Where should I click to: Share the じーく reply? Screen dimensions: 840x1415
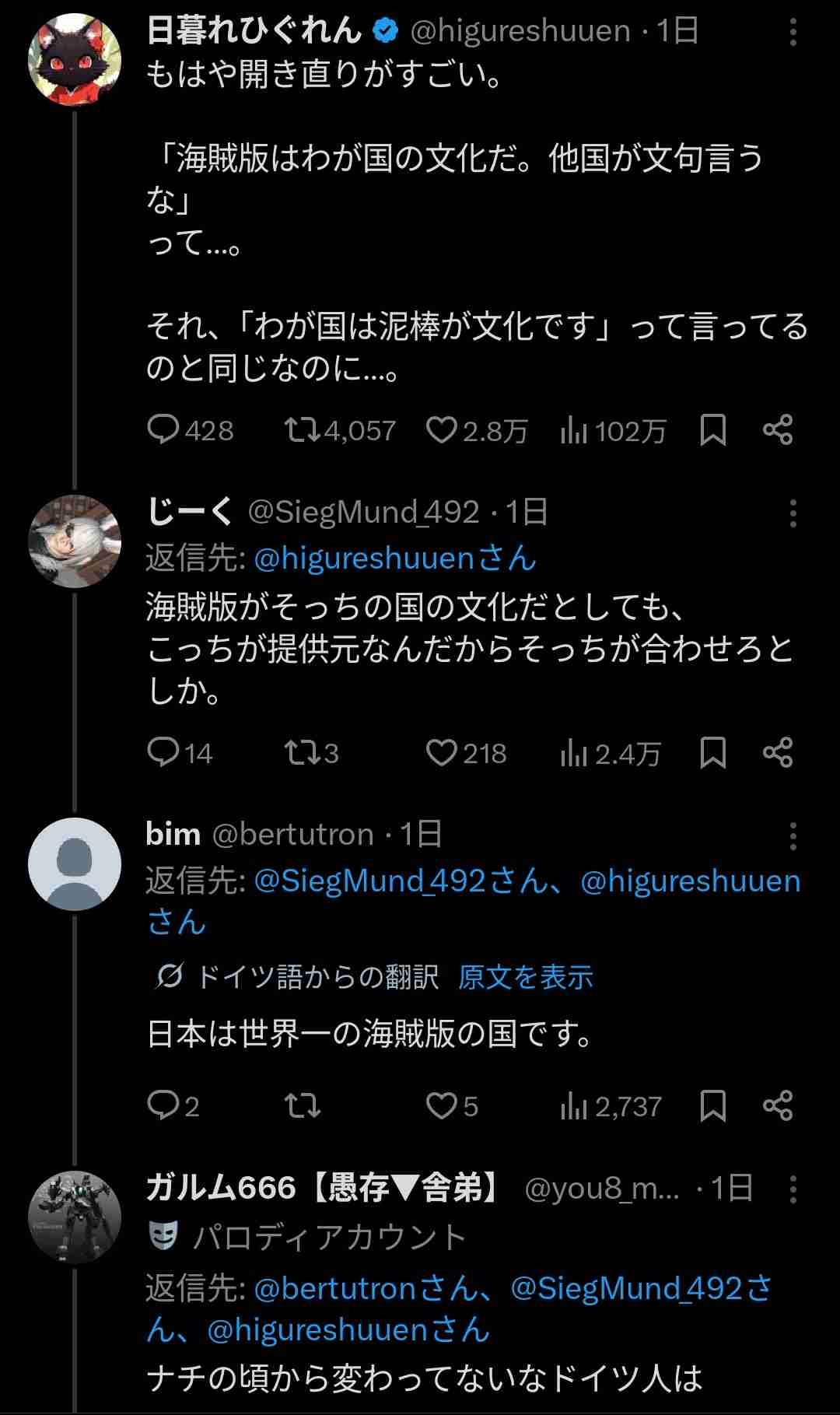[x=778, y=752]
